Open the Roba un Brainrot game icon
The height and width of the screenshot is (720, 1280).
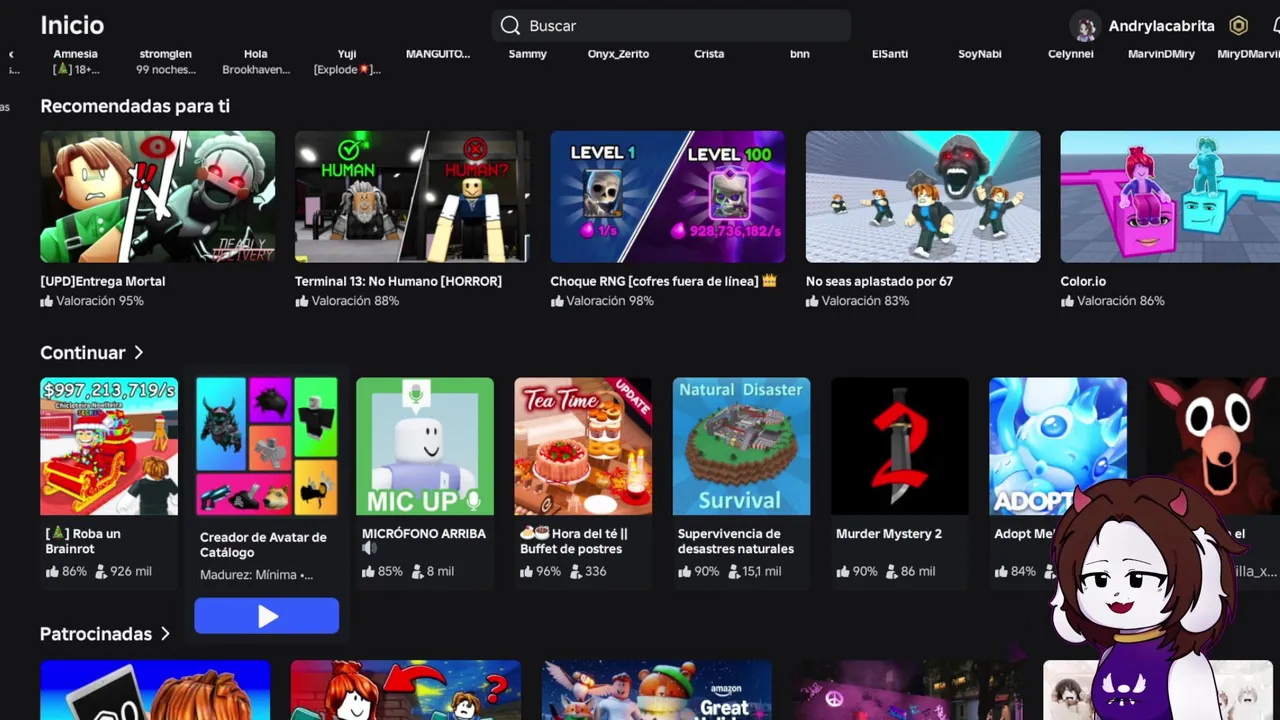(x=109, y=446)
